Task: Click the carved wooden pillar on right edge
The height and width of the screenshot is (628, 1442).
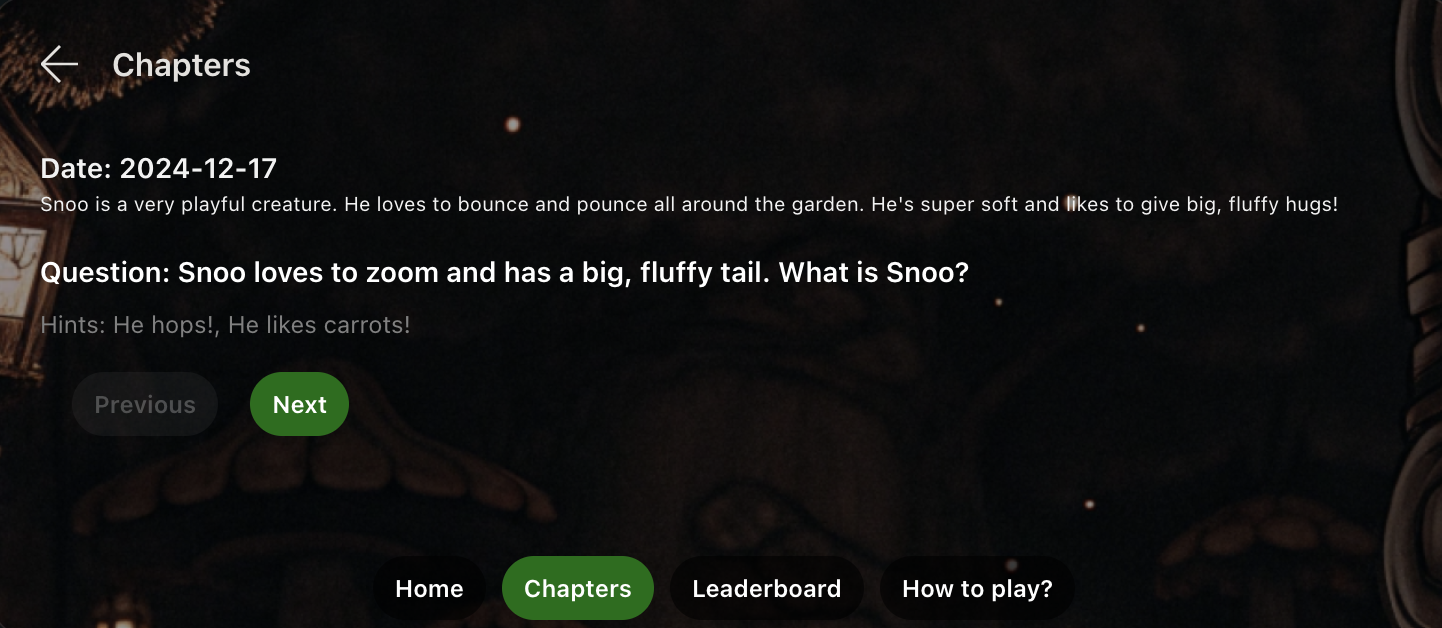Action: point(1418,314)
